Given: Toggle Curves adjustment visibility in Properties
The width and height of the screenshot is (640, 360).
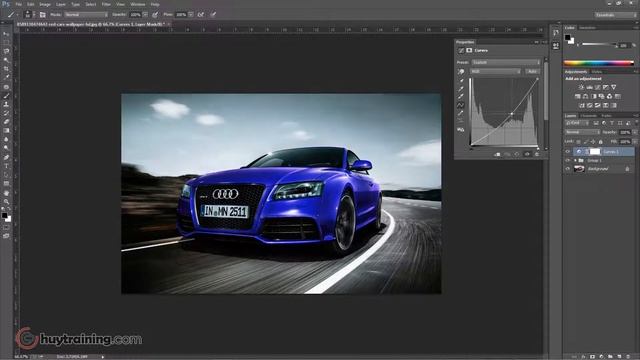Looking at the screenshot, I should pos(527,154).
